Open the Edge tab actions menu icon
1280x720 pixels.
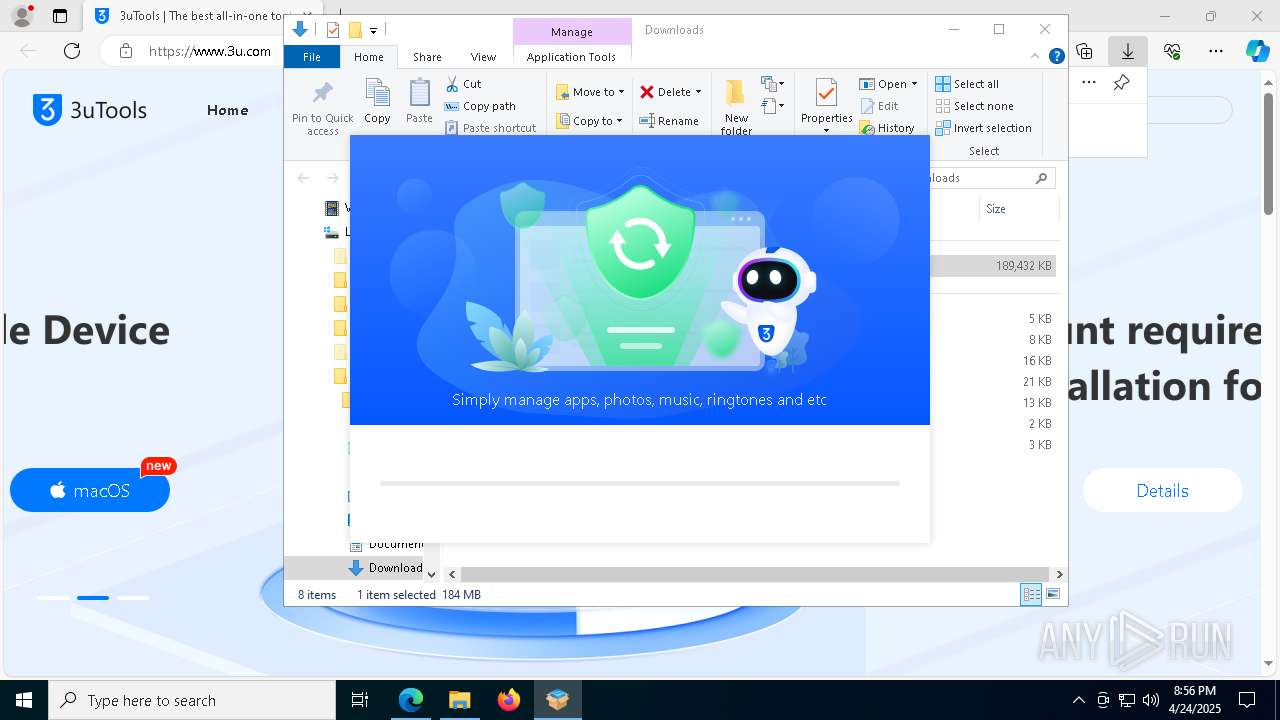(60, 16)
